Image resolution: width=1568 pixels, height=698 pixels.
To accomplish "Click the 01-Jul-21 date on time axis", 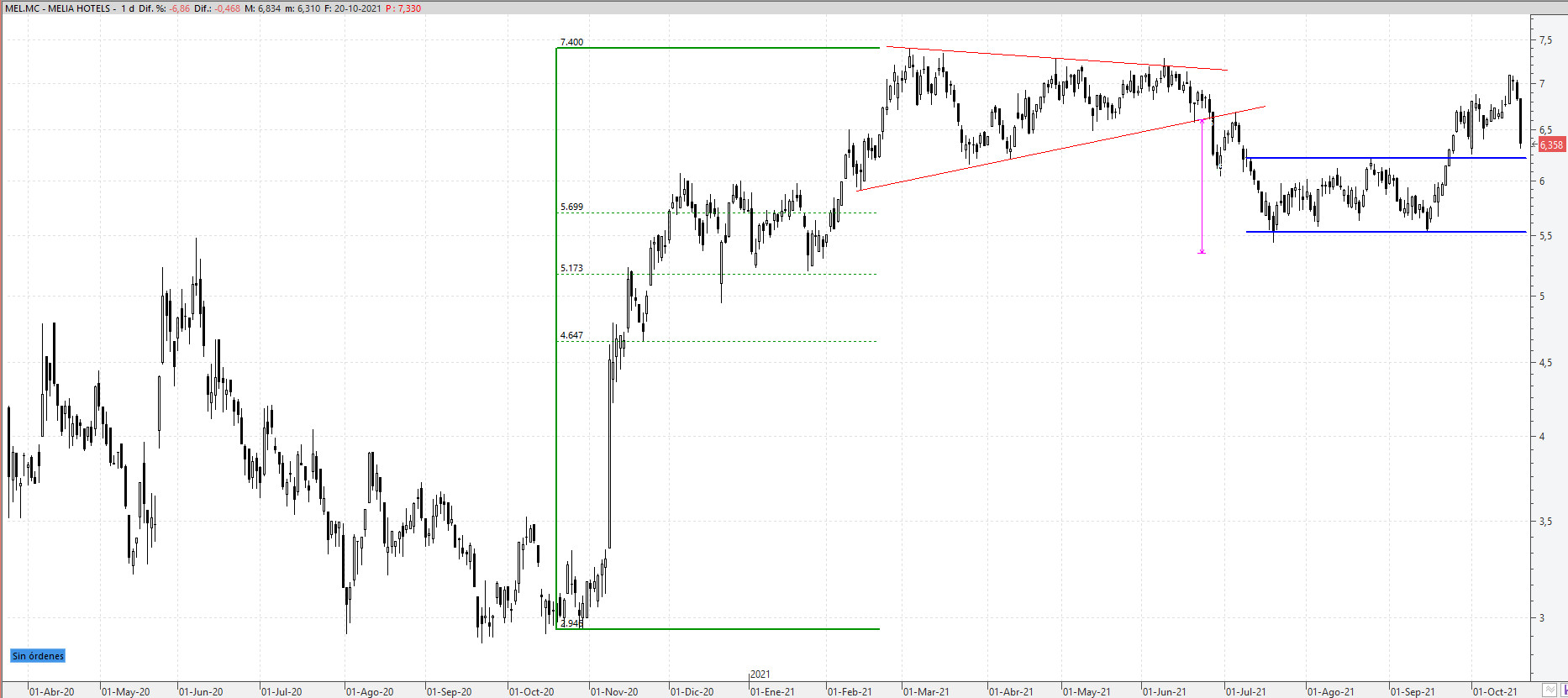I will click(1245, 692).
